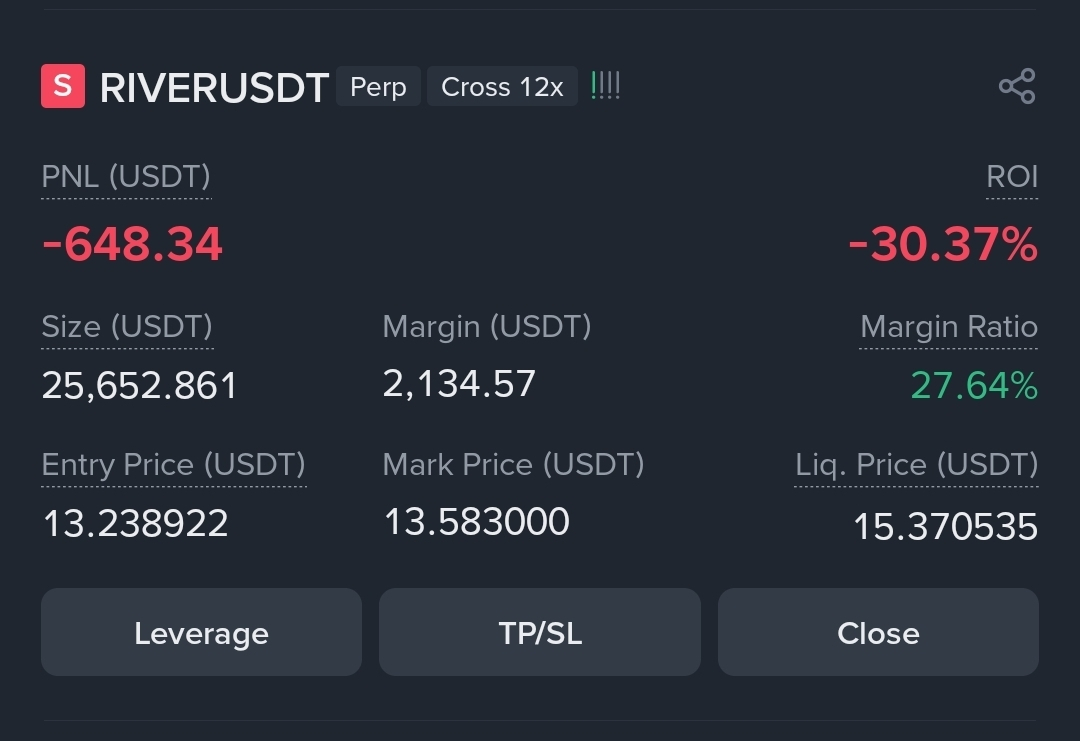1080x741 pixels.
Task: Click the red S short-side badge
Action: [x=63, y=86]
